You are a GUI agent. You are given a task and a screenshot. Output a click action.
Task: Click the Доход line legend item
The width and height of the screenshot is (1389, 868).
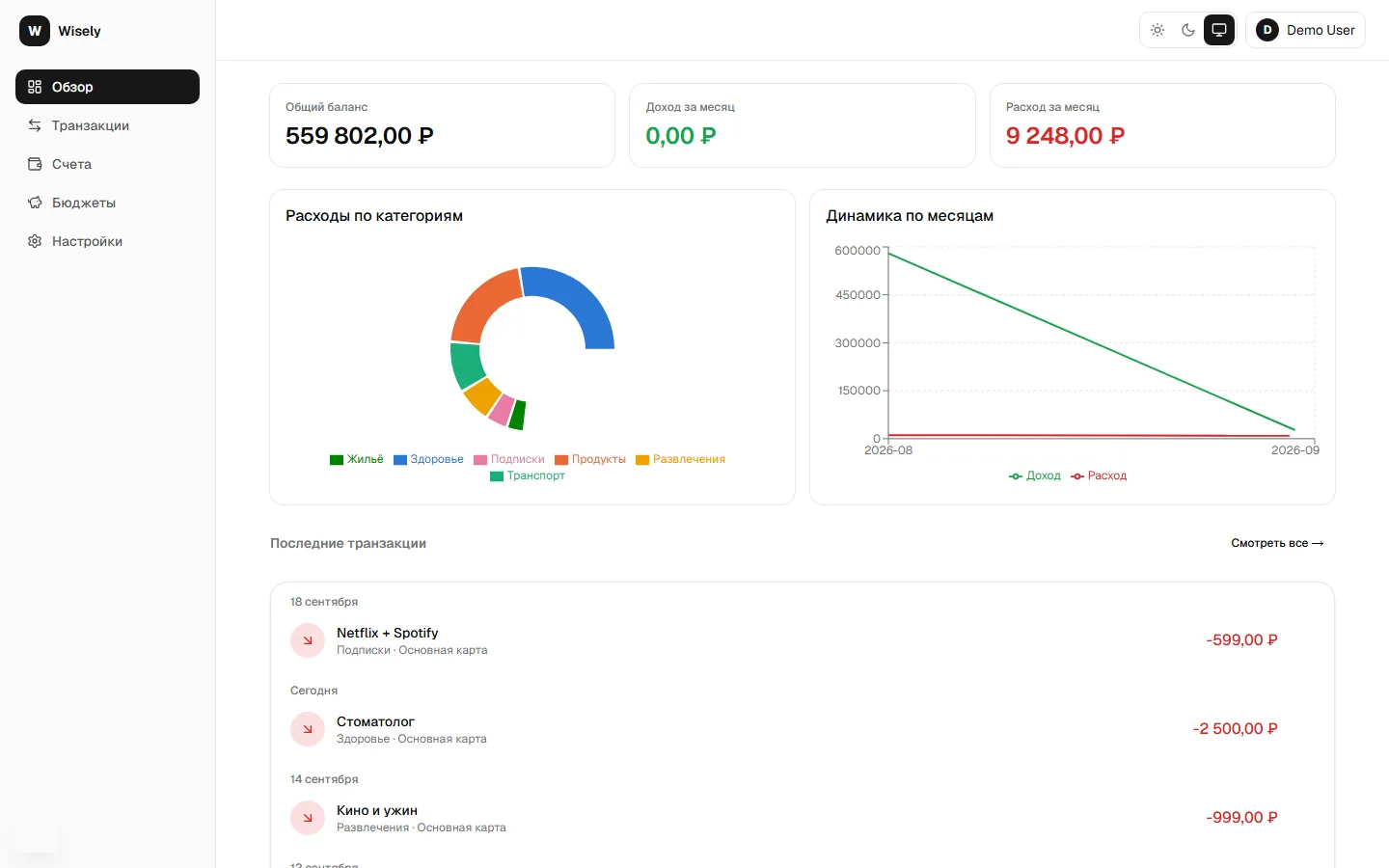coord(1035,475)
